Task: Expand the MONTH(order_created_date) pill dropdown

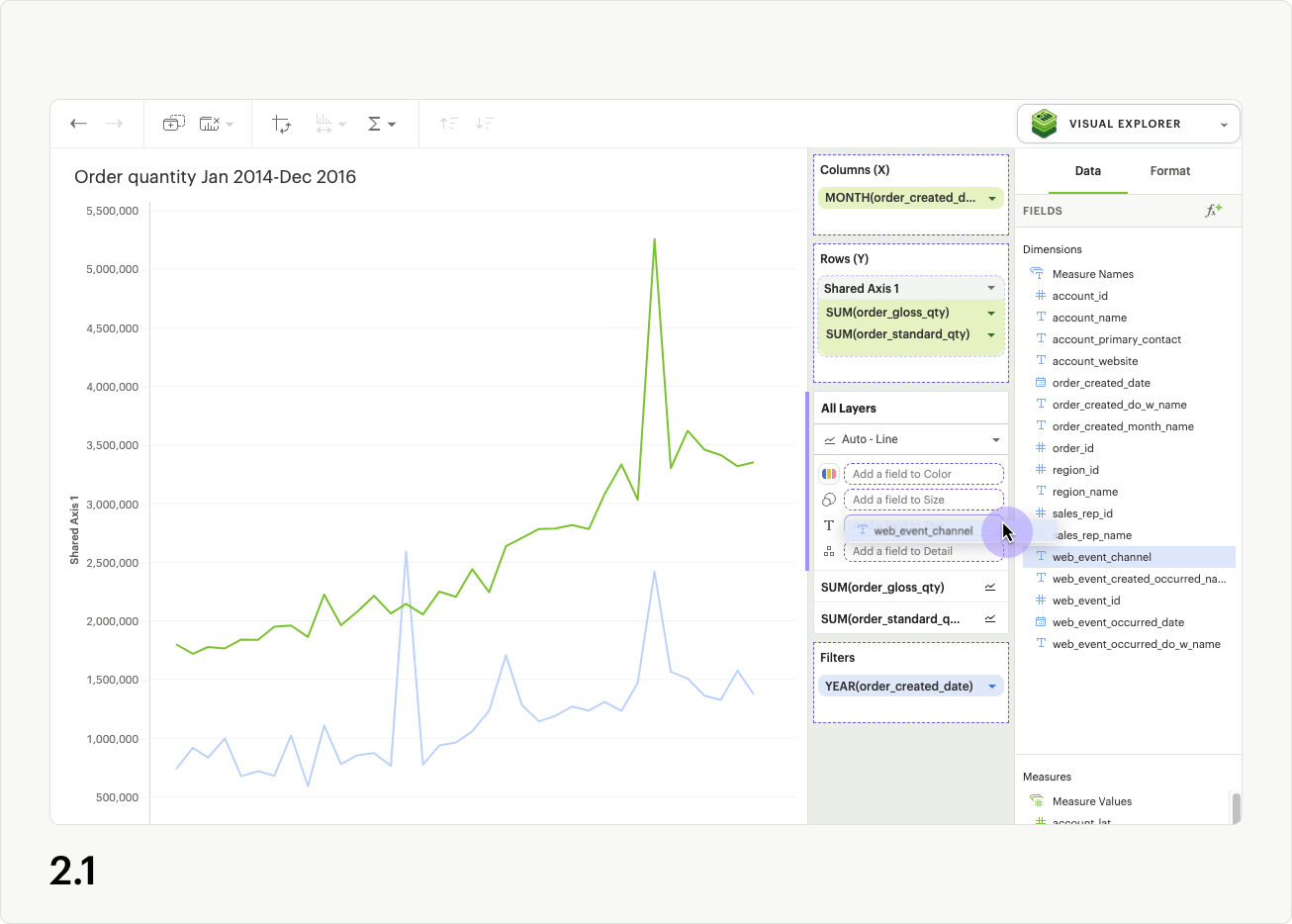Action: (x=992, y=198)
